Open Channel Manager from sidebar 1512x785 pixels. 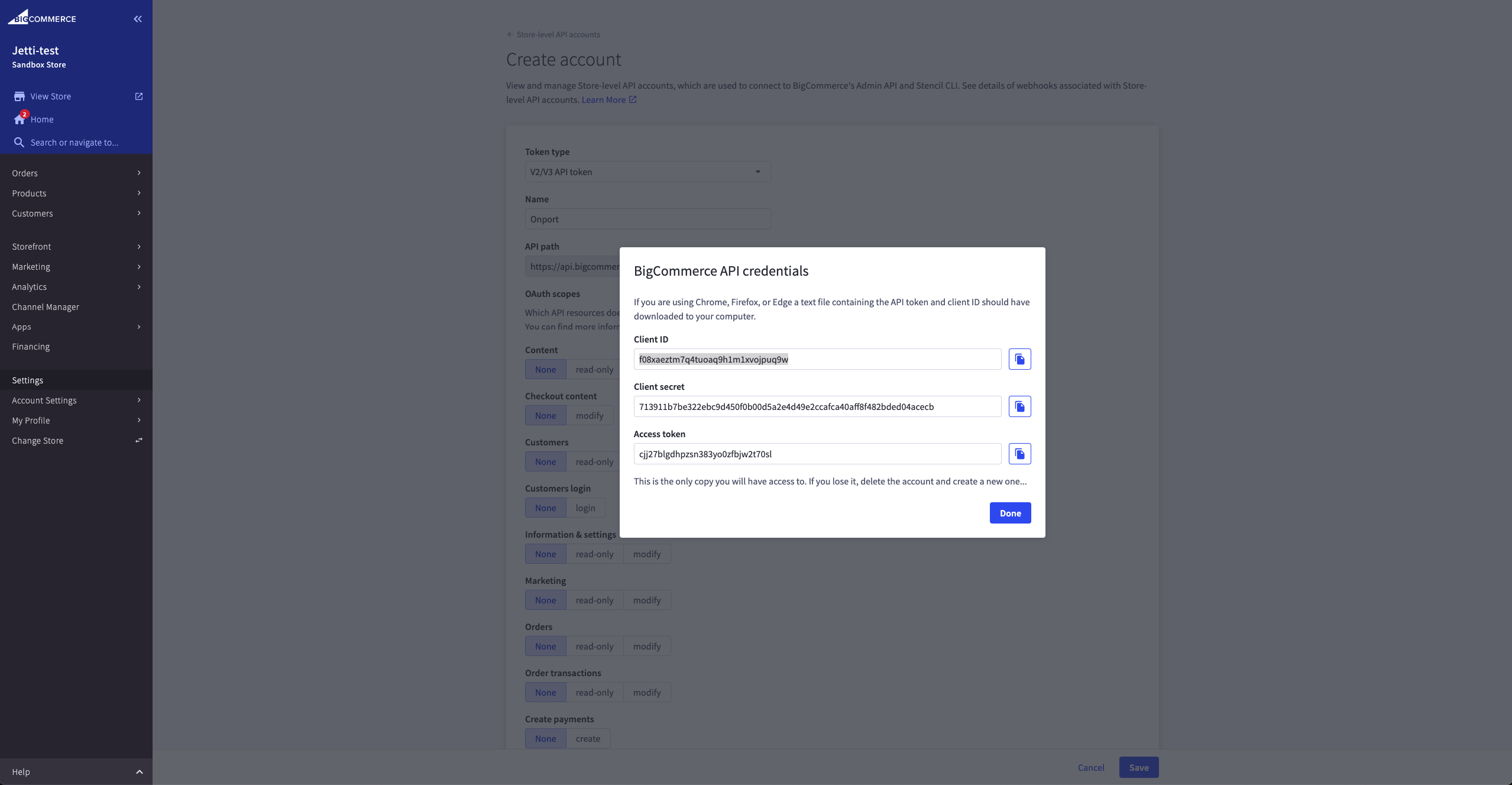click(46, 306)
